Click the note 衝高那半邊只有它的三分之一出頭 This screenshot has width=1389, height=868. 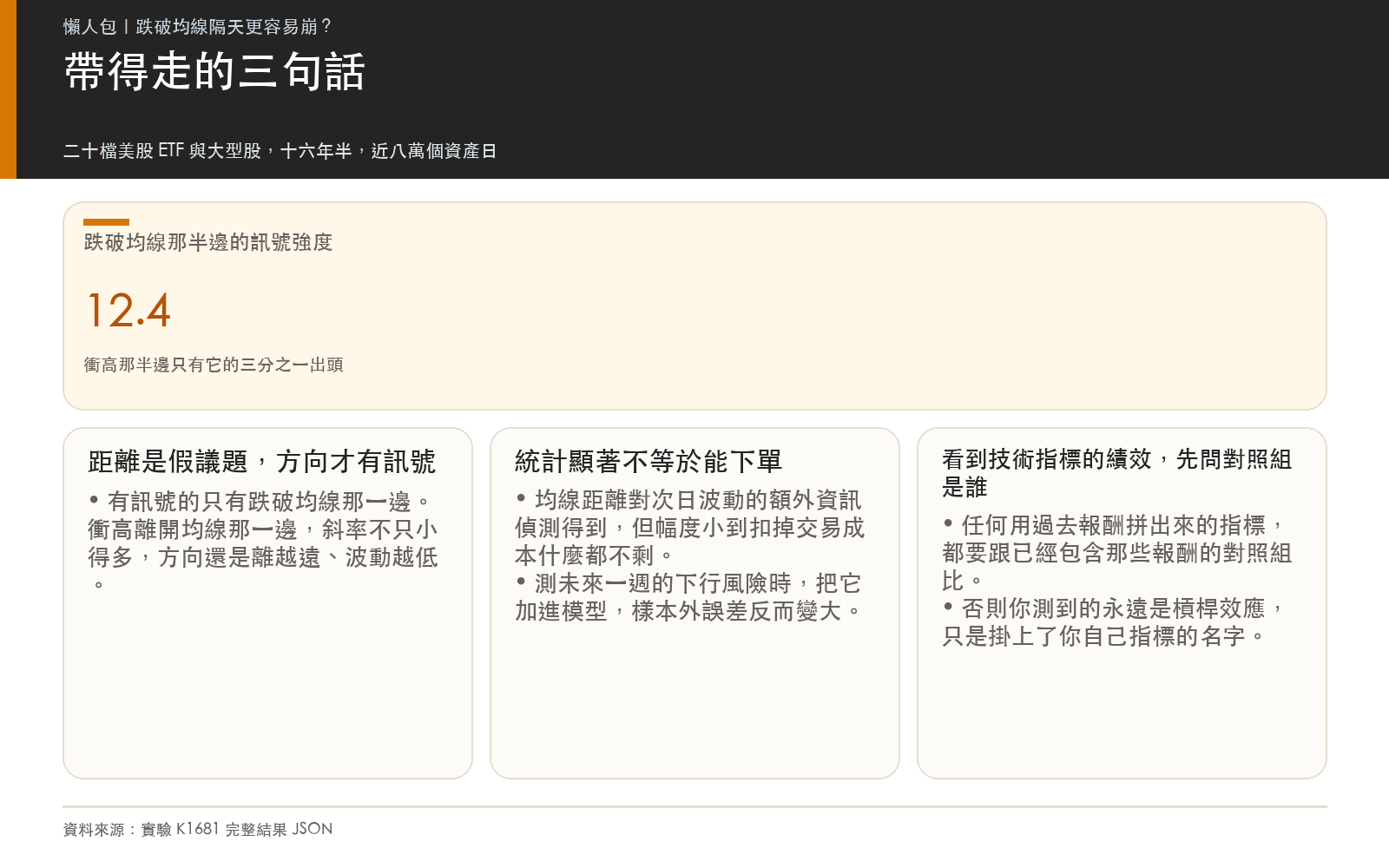pos(214,365)
